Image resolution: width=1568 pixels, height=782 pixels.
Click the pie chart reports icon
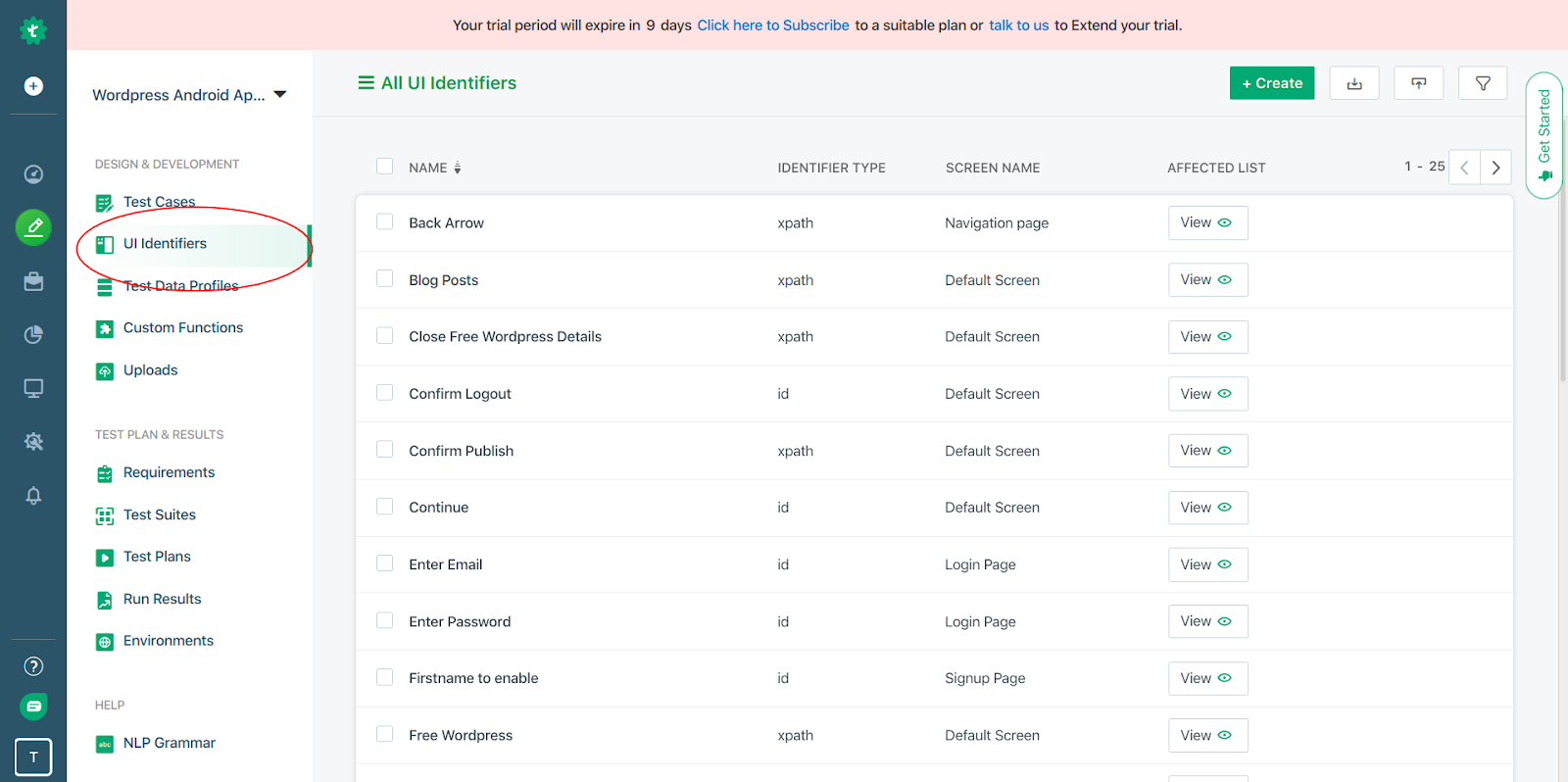(33, 335)
